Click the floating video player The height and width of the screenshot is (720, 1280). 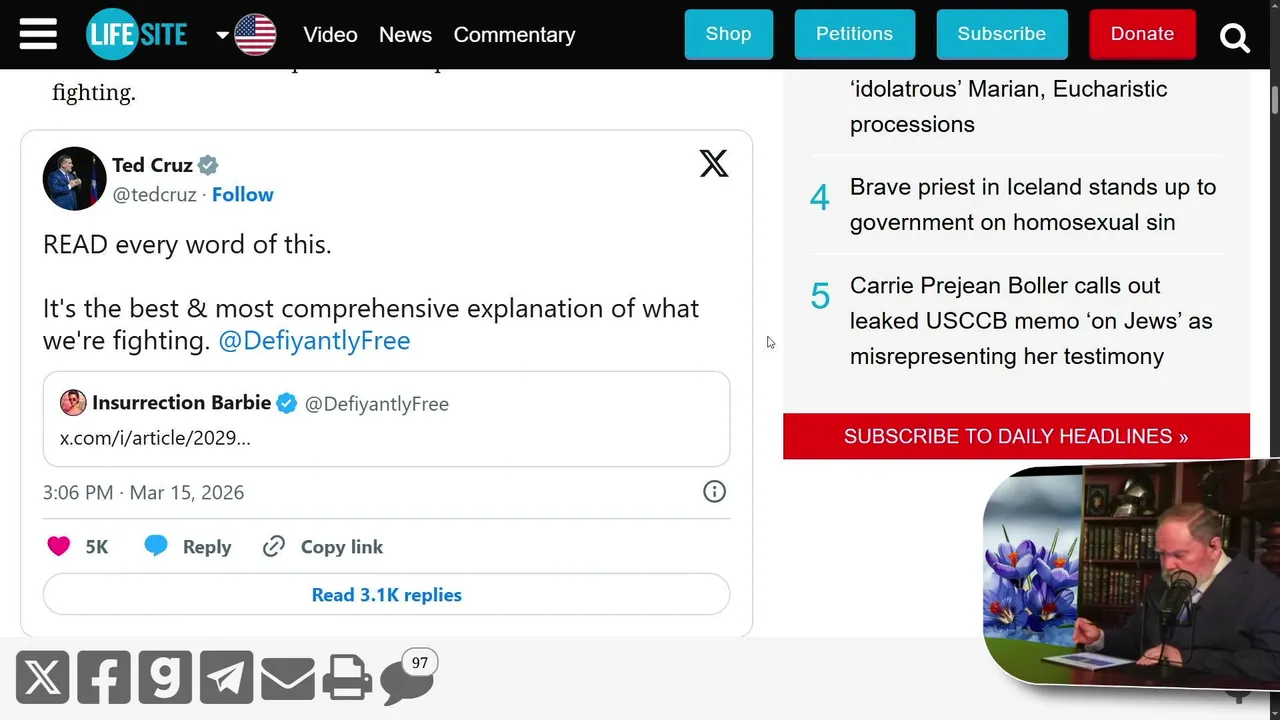pos(1131,573)
